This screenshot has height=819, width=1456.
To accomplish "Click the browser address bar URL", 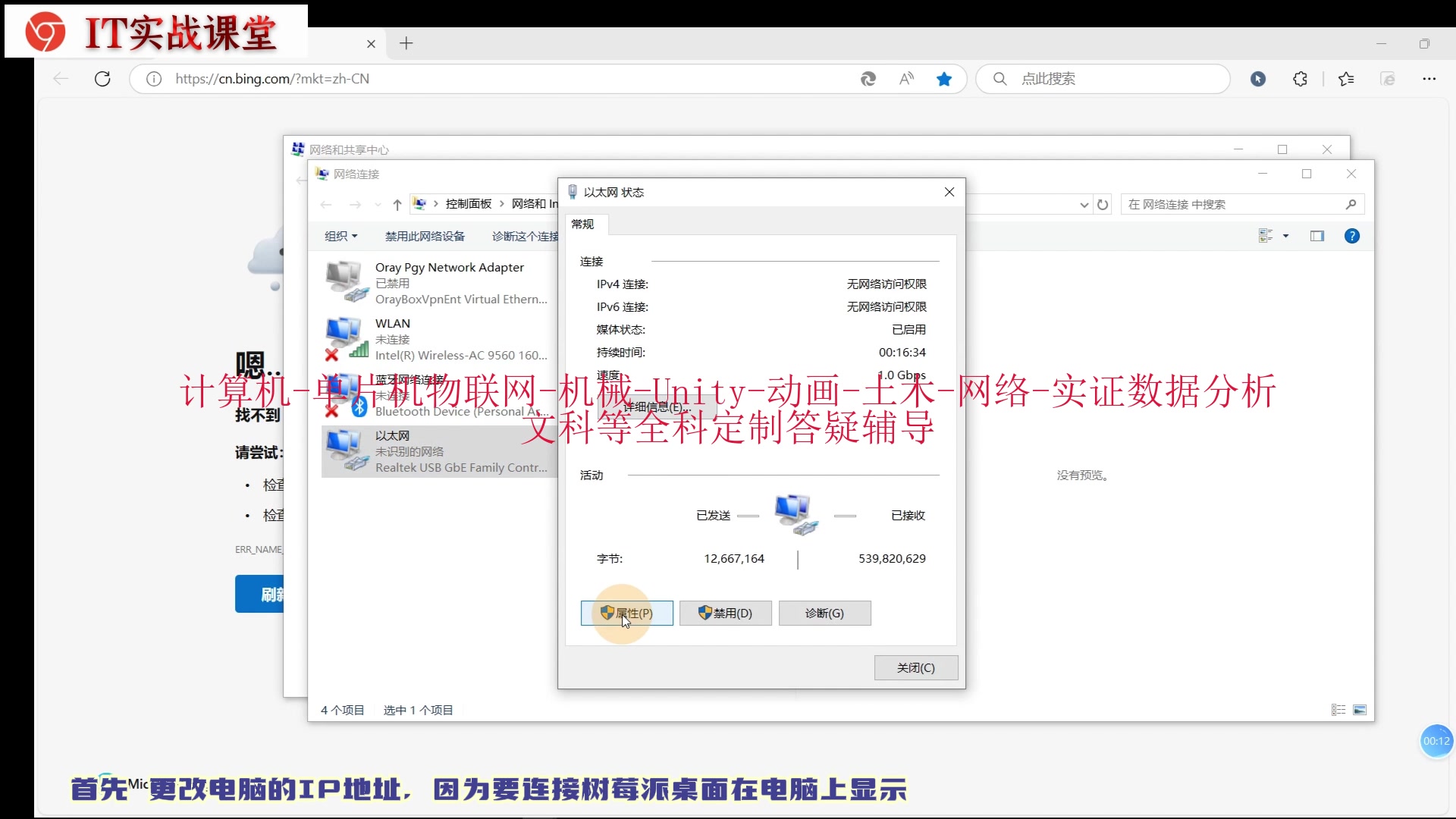I will (272, 79).
